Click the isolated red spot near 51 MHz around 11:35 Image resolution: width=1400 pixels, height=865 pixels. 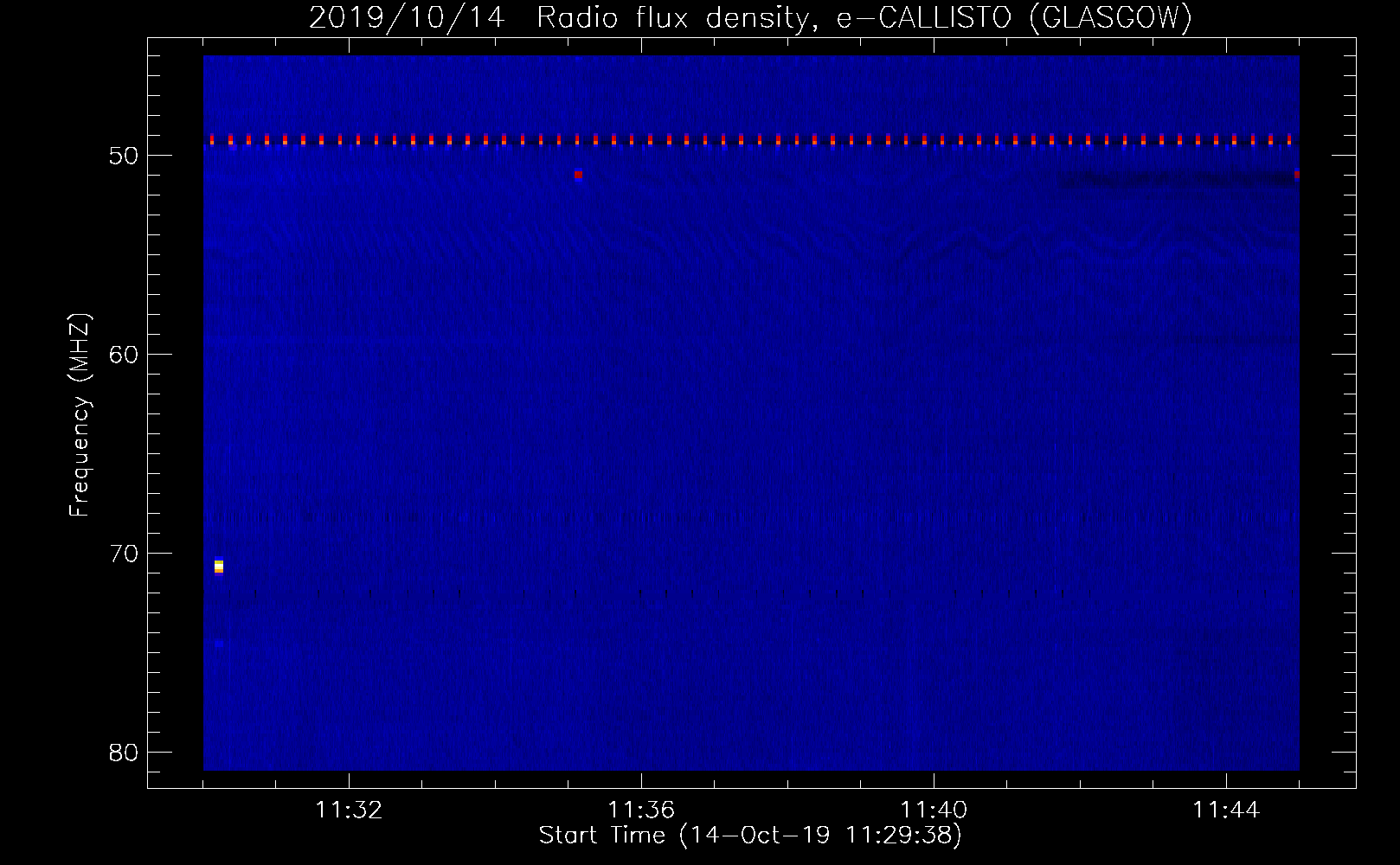click(578, 174)
